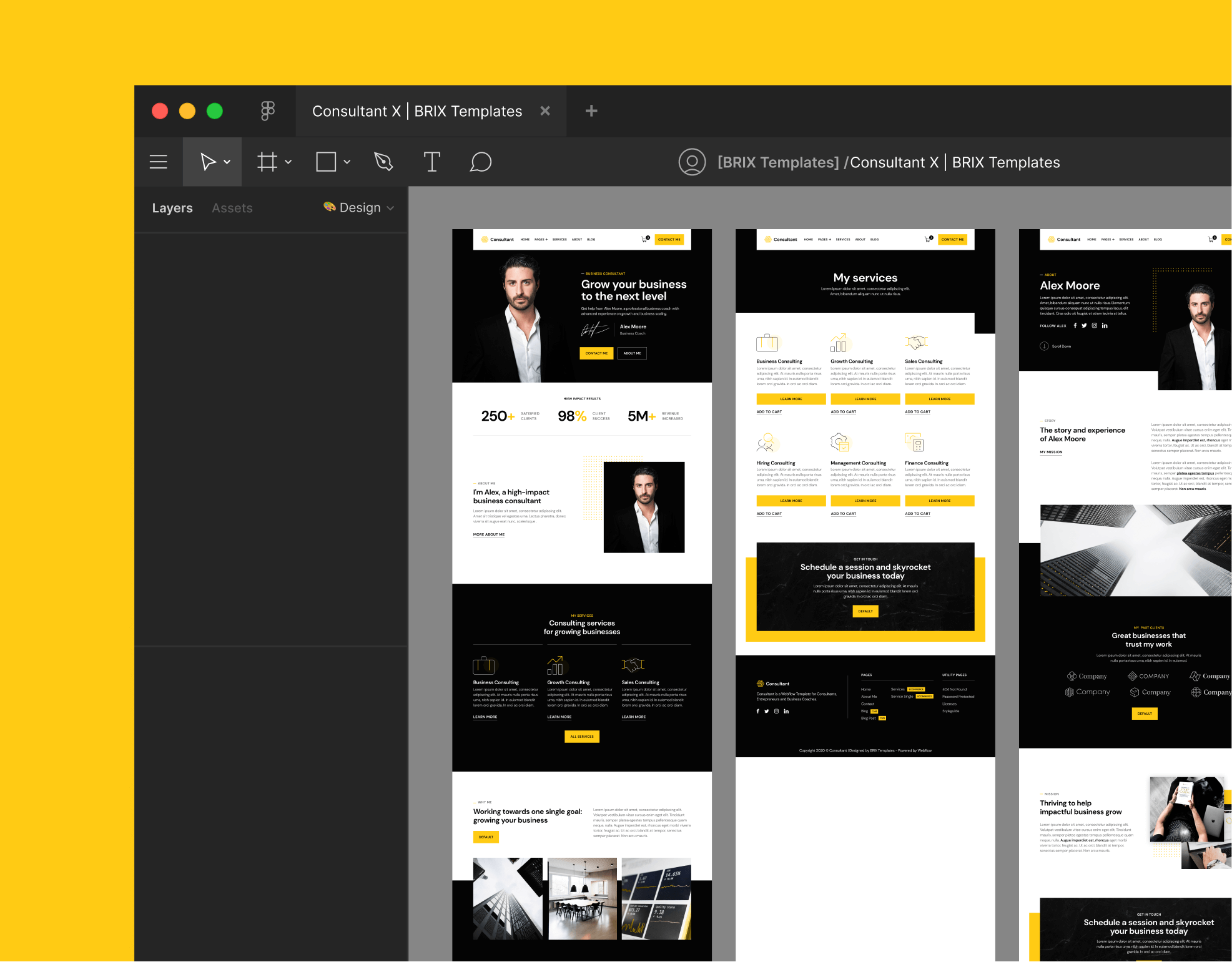Click the MORE ABOUT ME link
Viewport: 1232px width, 962px height.
[x=489, y=534]
